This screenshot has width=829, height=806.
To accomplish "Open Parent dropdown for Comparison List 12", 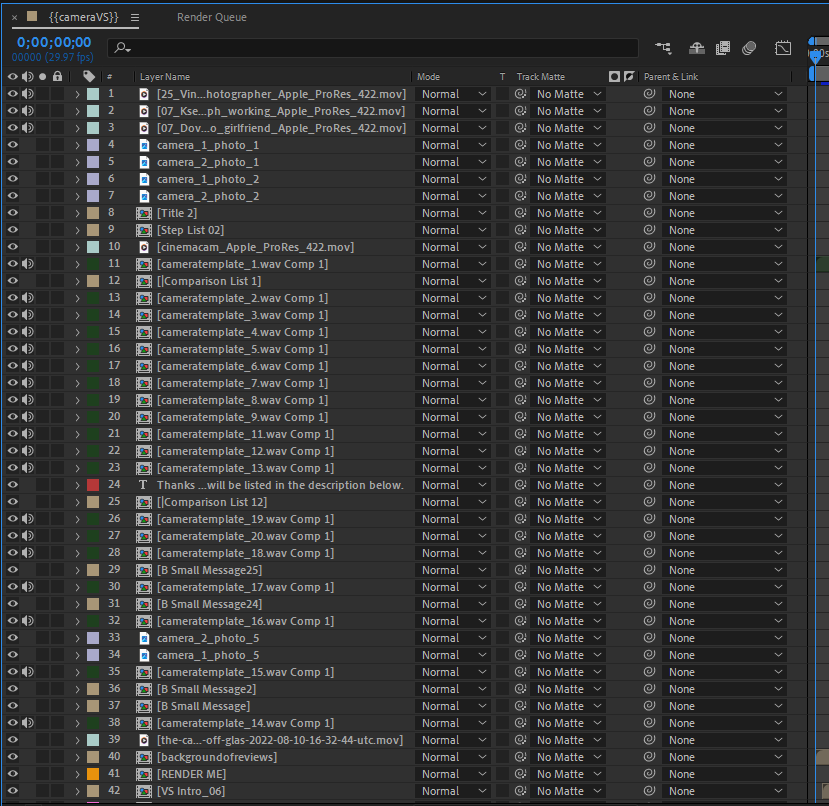I will point(724,502).
